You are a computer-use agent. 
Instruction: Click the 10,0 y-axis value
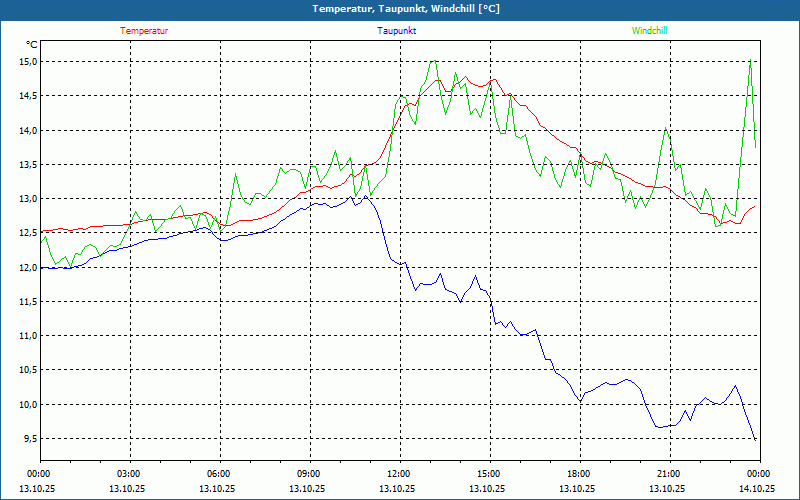tap(29, 405)
